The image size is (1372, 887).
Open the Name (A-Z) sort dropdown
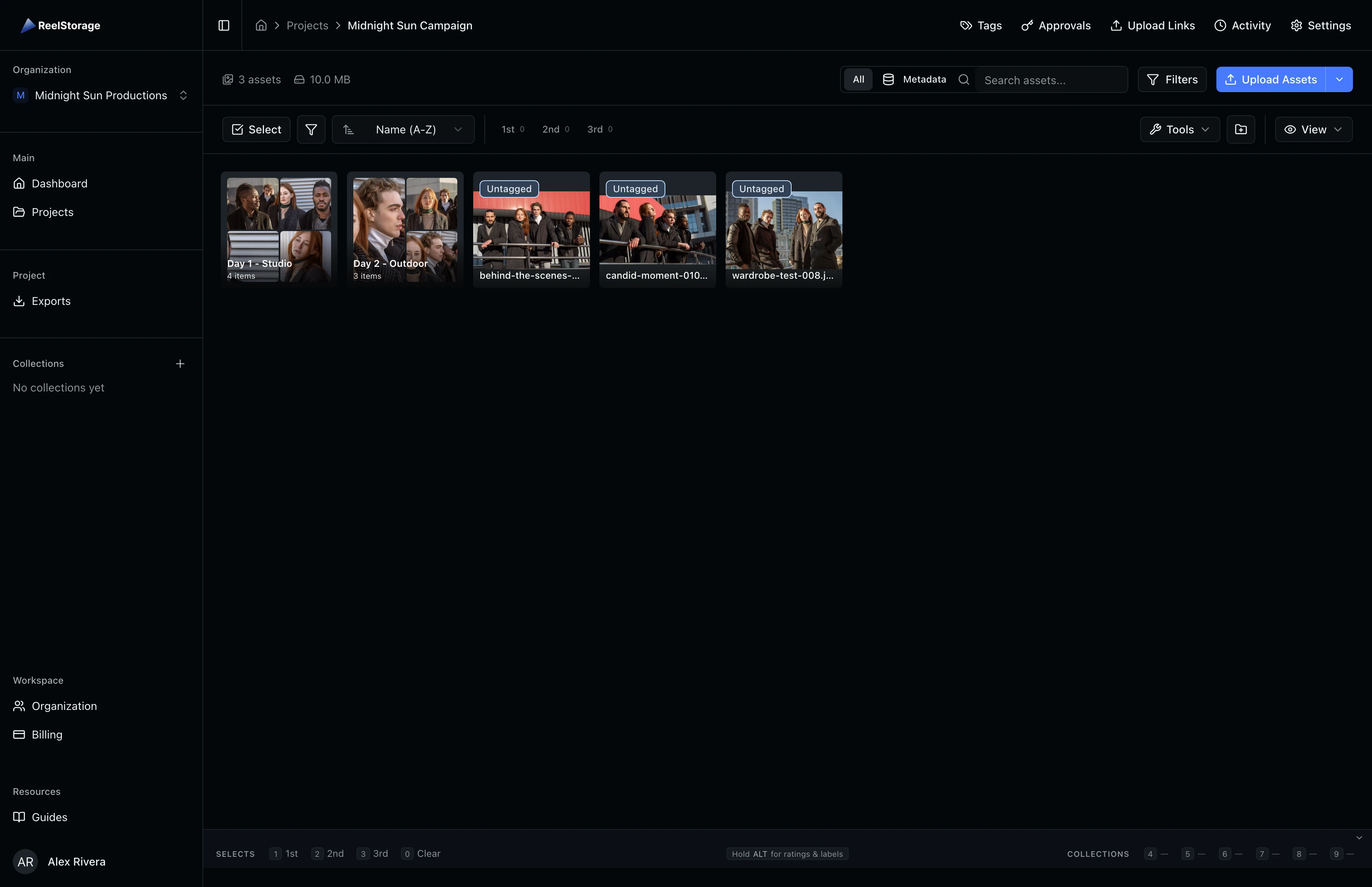pos(403,129)
